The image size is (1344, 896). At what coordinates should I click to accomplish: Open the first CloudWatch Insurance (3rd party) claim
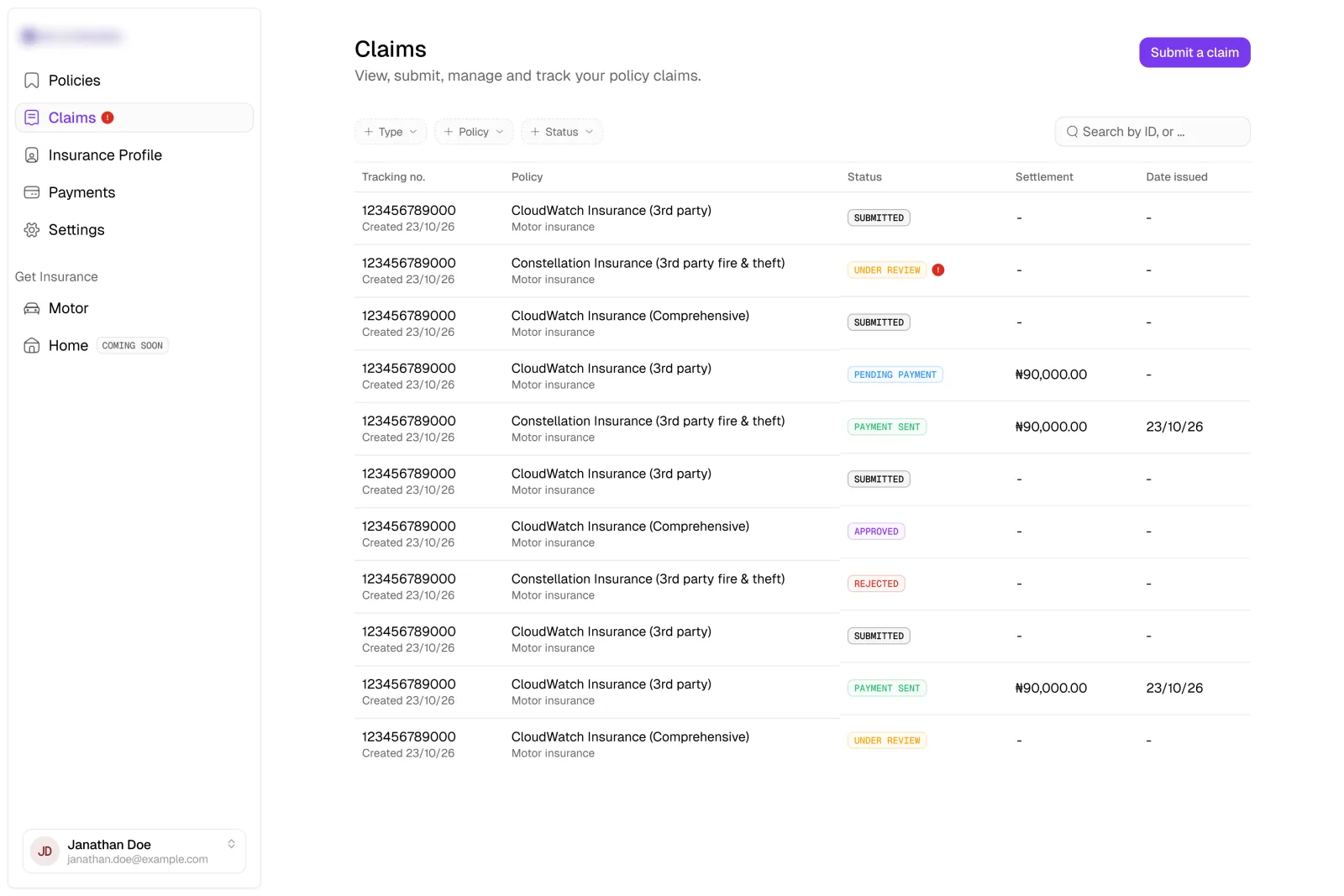coord(802,218)
